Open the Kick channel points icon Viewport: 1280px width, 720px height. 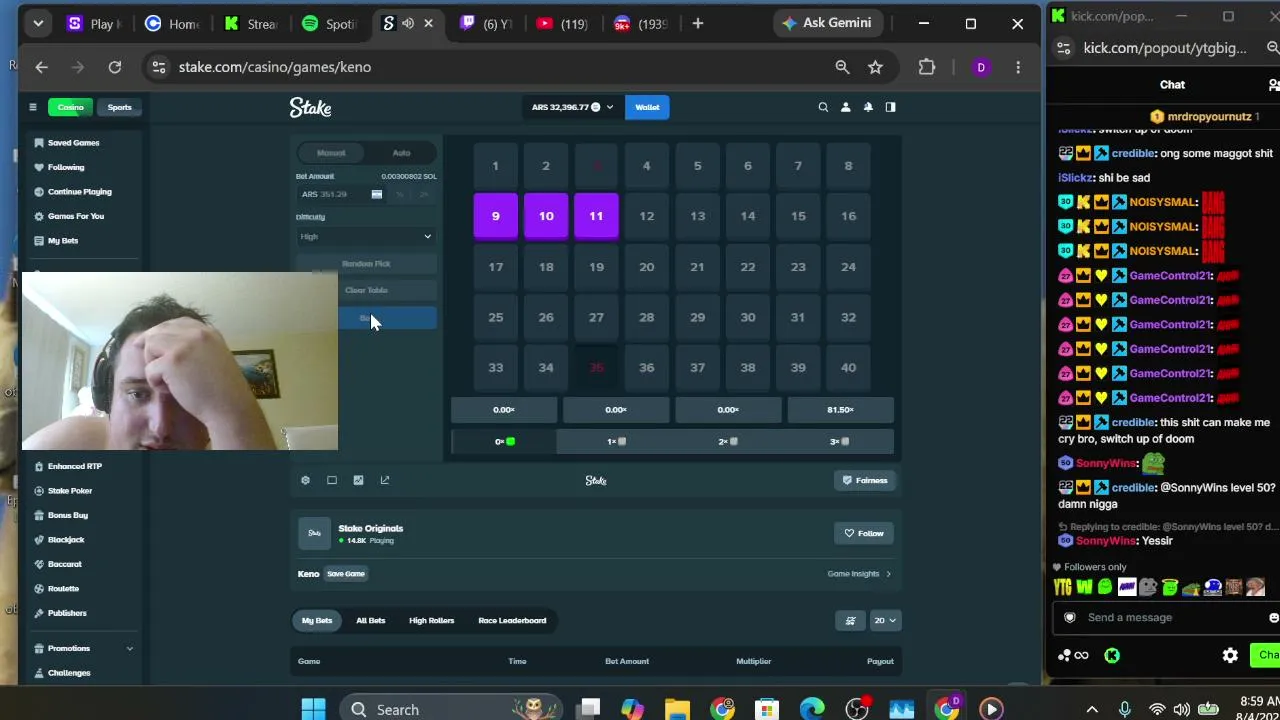[1072, 656]
